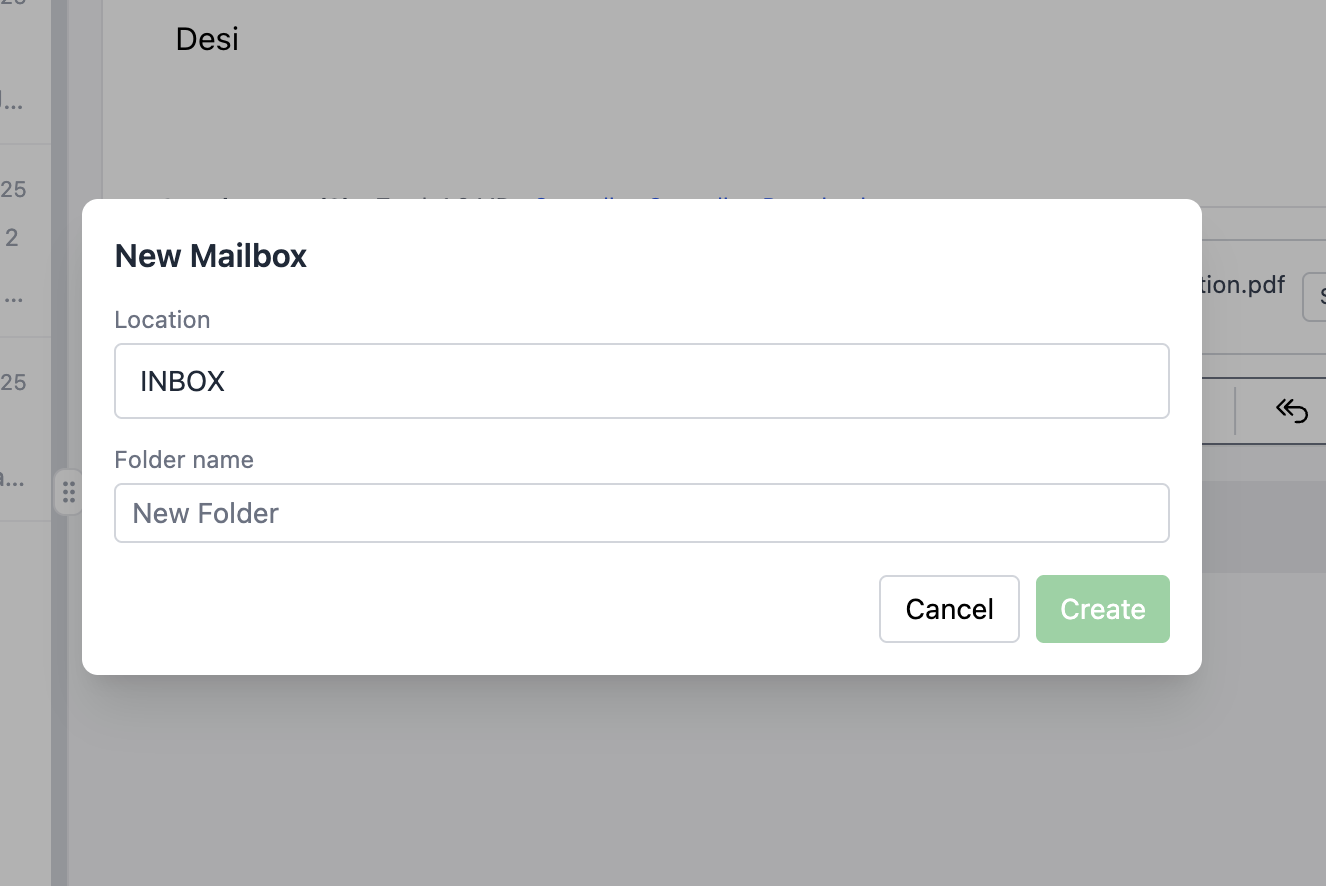Click the grey overlay outside the dialog
Image resolution: width=1326 pixels, height=886 pixels.
pyautogui.click(x=660, y=790)
